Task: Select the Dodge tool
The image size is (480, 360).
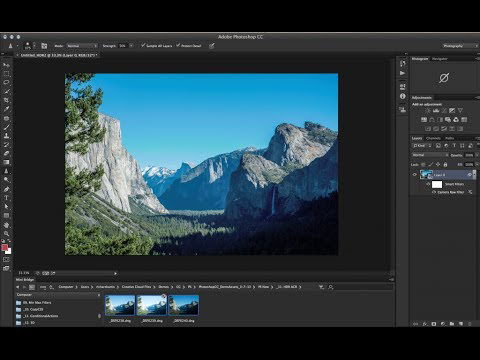Action: (6, 180)
